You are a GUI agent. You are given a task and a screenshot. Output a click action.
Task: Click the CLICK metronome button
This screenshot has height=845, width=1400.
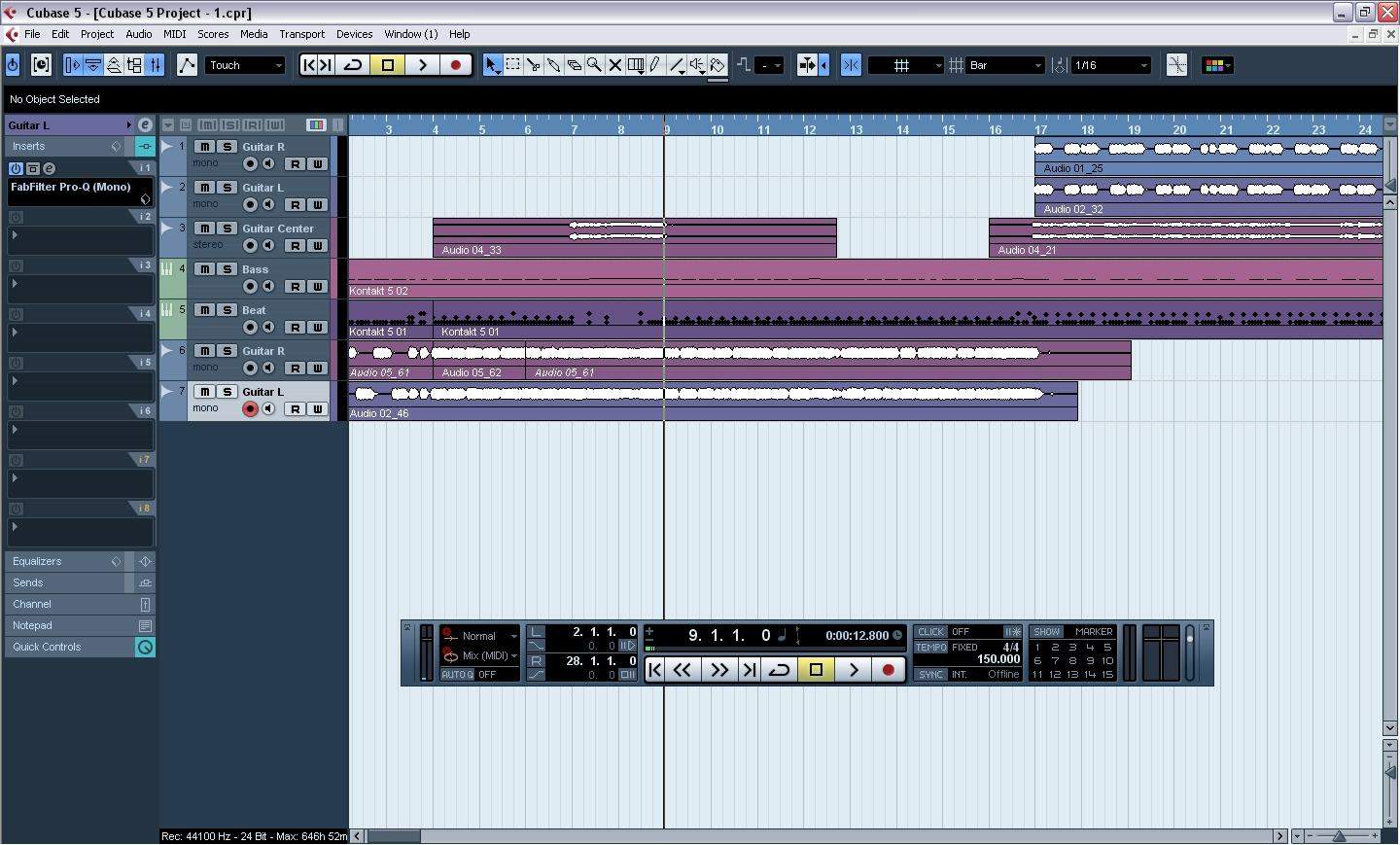930,632
